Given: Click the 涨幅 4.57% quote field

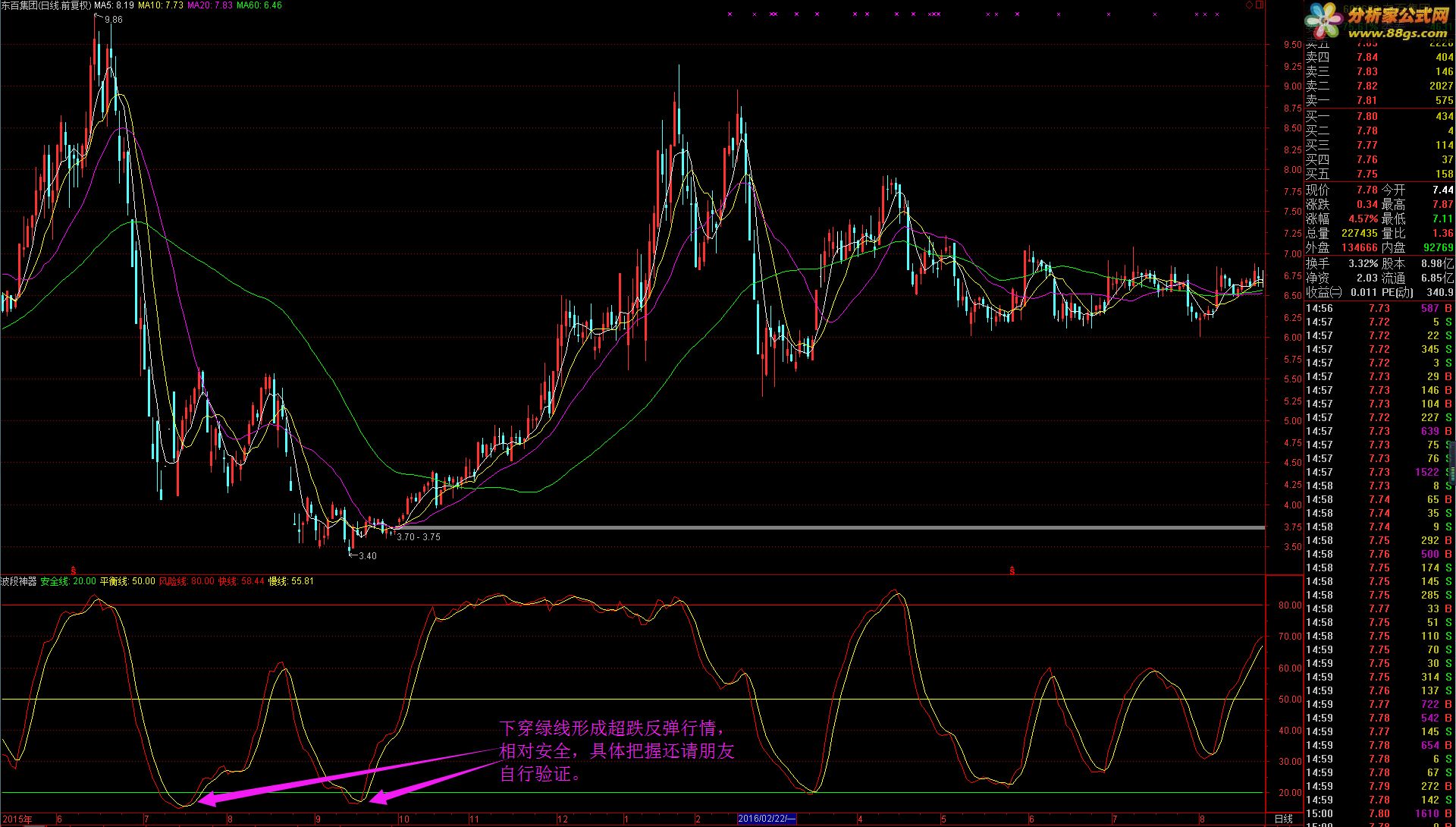Looking at the screenshot, I should click(x=1341, y=219).
